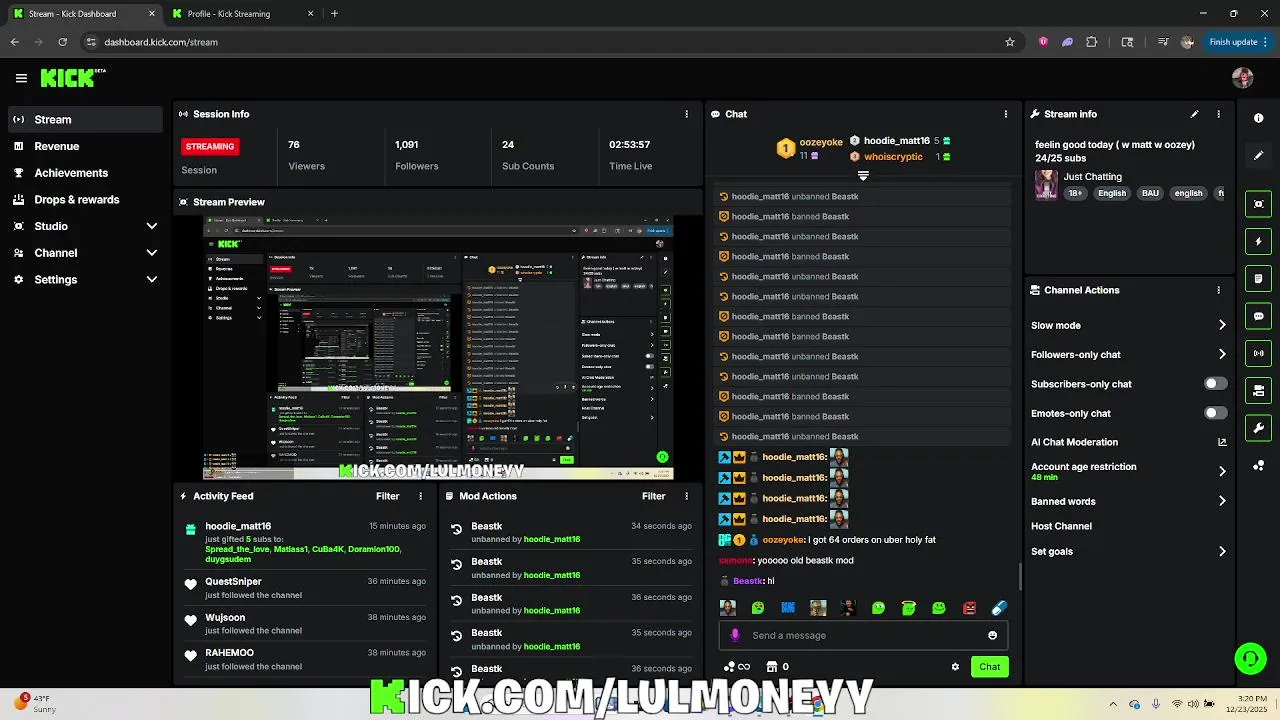Expand the Studio sidebar section
Image resolution: width=1280 pixels, height=720 pixels.
pyautogui.click(x=152, y=226)
